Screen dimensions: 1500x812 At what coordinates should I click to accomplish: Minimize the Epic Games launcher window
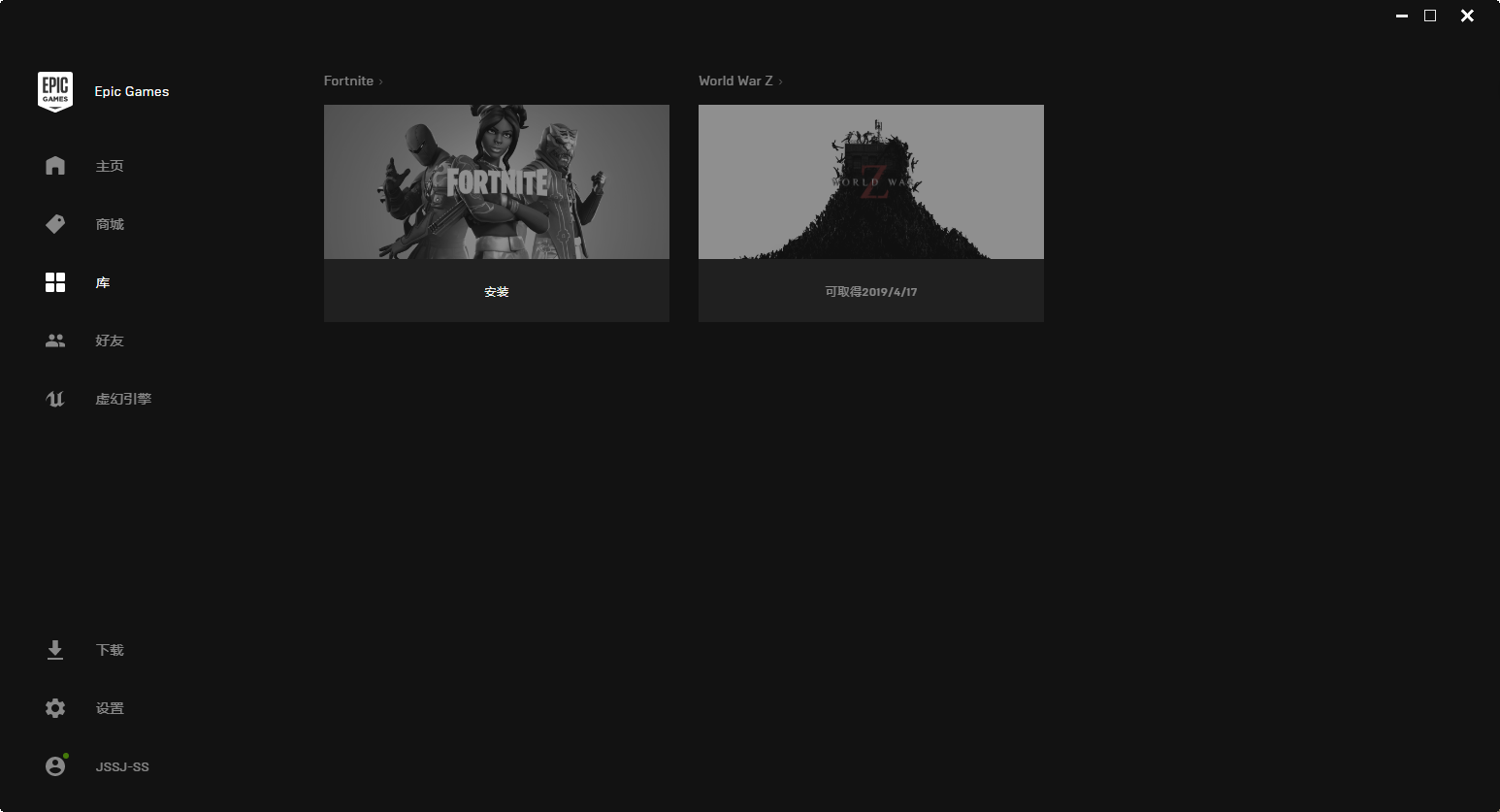pos(1402,16)
